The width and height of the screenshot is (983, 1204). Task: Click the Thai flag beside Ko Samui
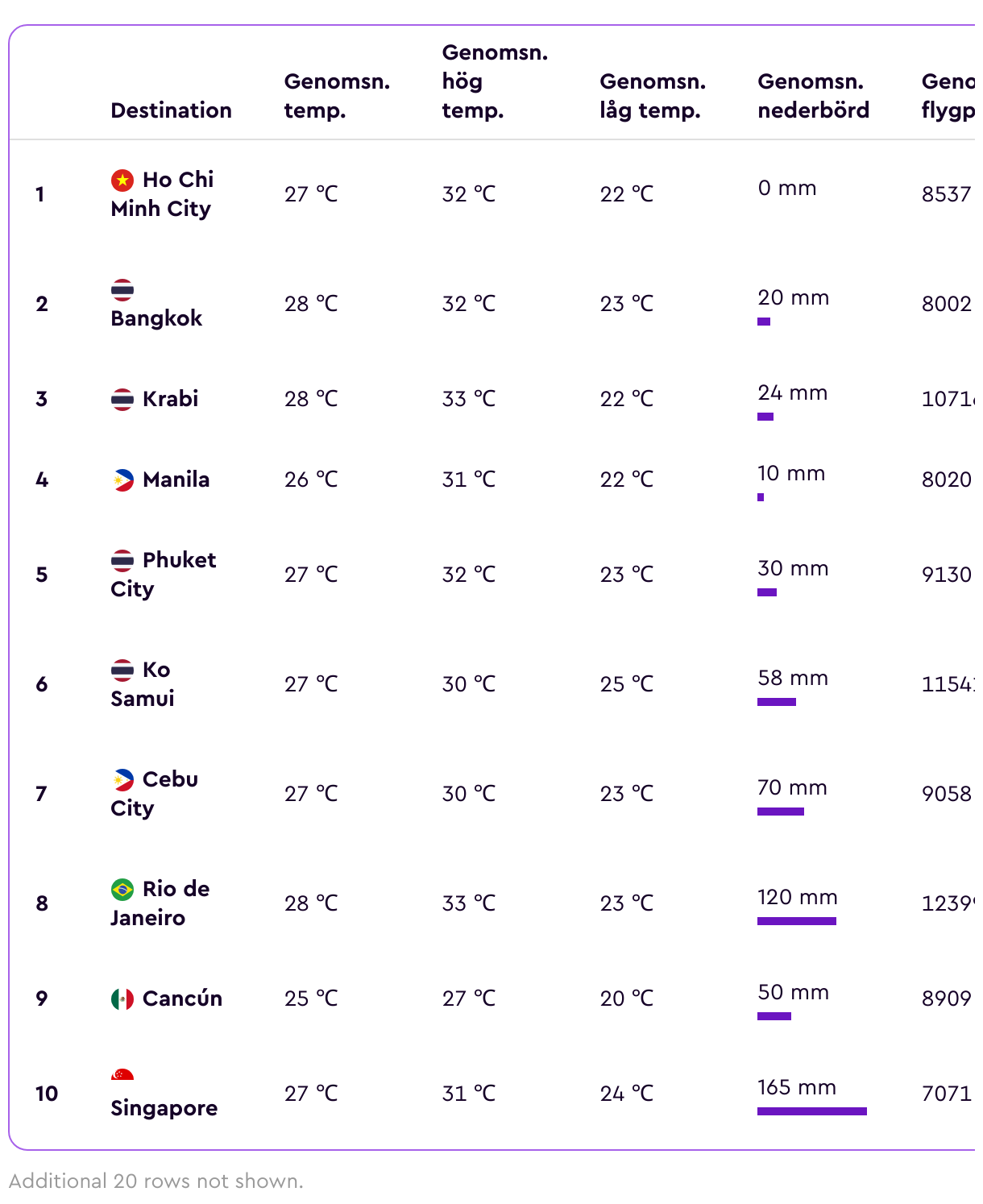tap(122, 670)
